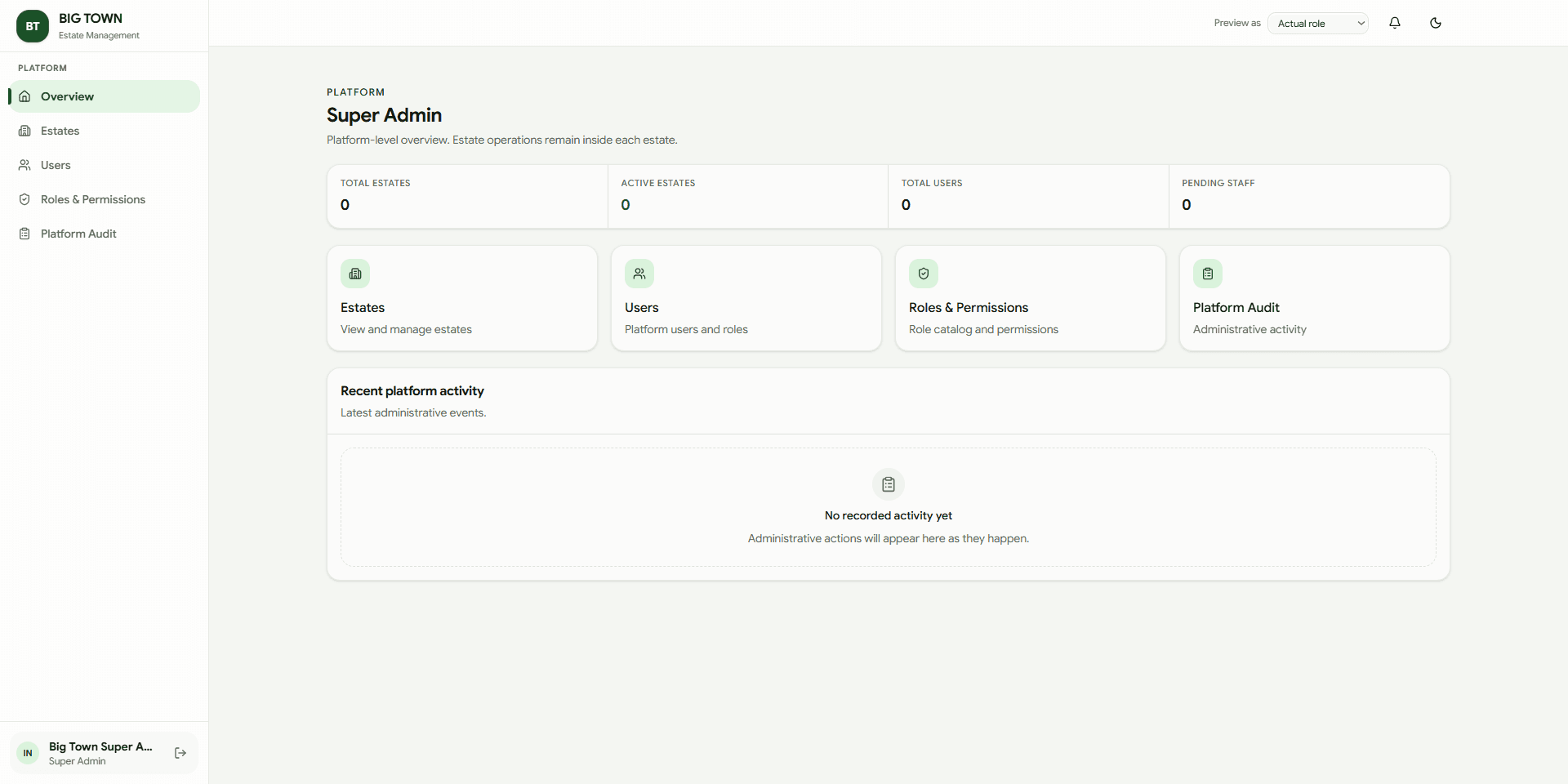This screenshot has height=784, width=1568.
Task: Click the BIG TOWN brand title
Action: pos(91,18)
